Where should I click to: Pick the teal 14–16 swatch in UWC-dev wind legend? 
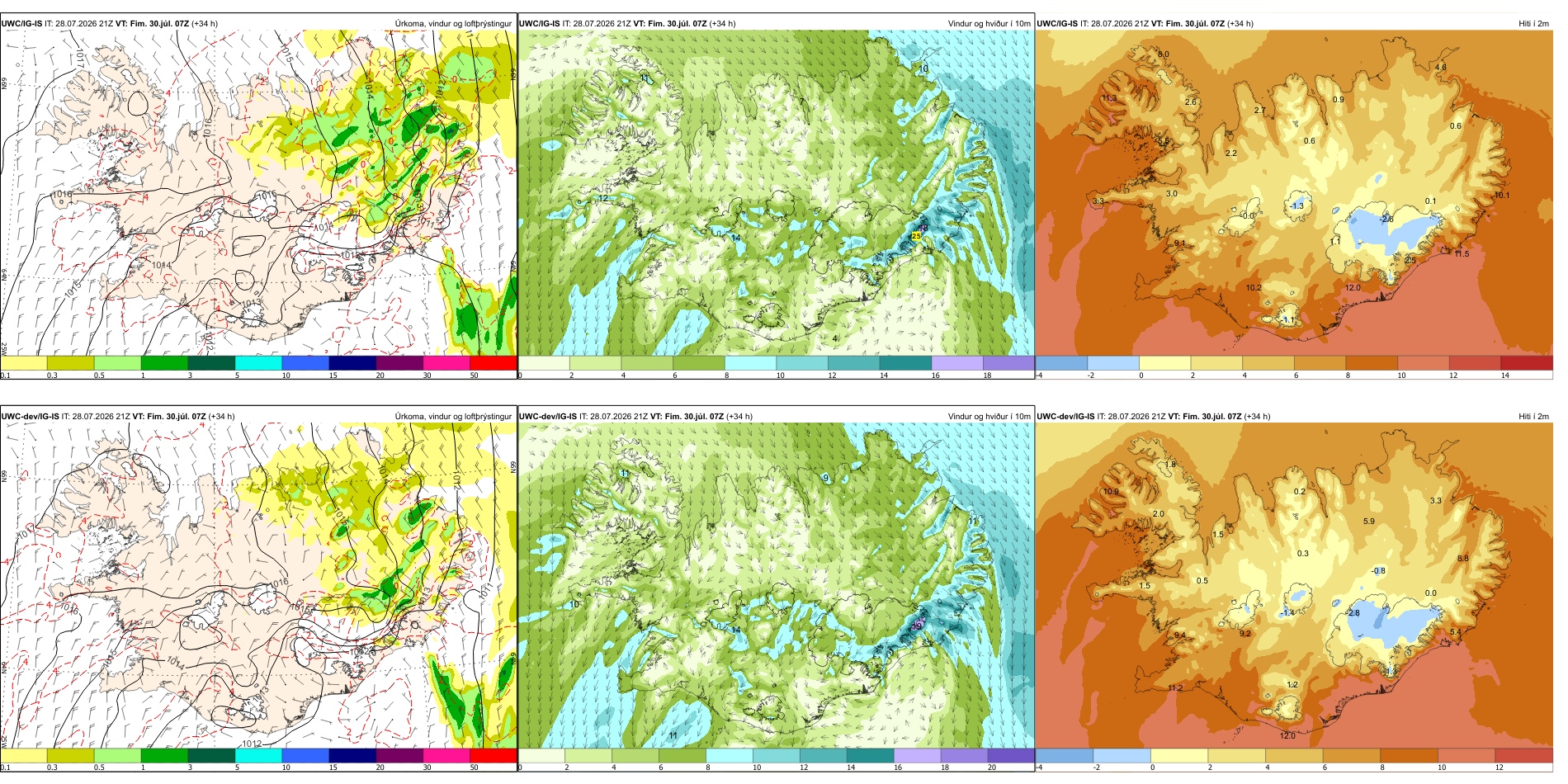click(x=870, y=756)
